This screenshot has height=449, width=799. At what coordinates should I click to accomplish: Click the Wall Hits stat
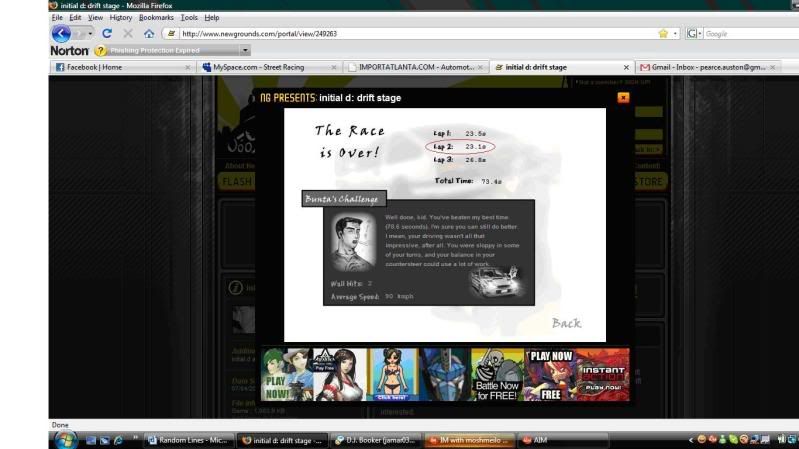352,283
